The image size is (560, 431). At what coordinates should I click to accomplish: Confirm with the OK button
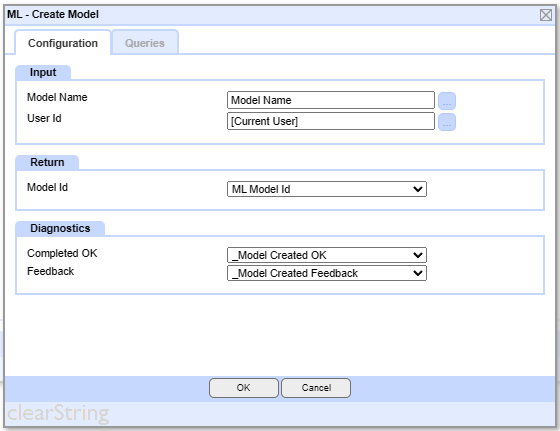point(244,388)
